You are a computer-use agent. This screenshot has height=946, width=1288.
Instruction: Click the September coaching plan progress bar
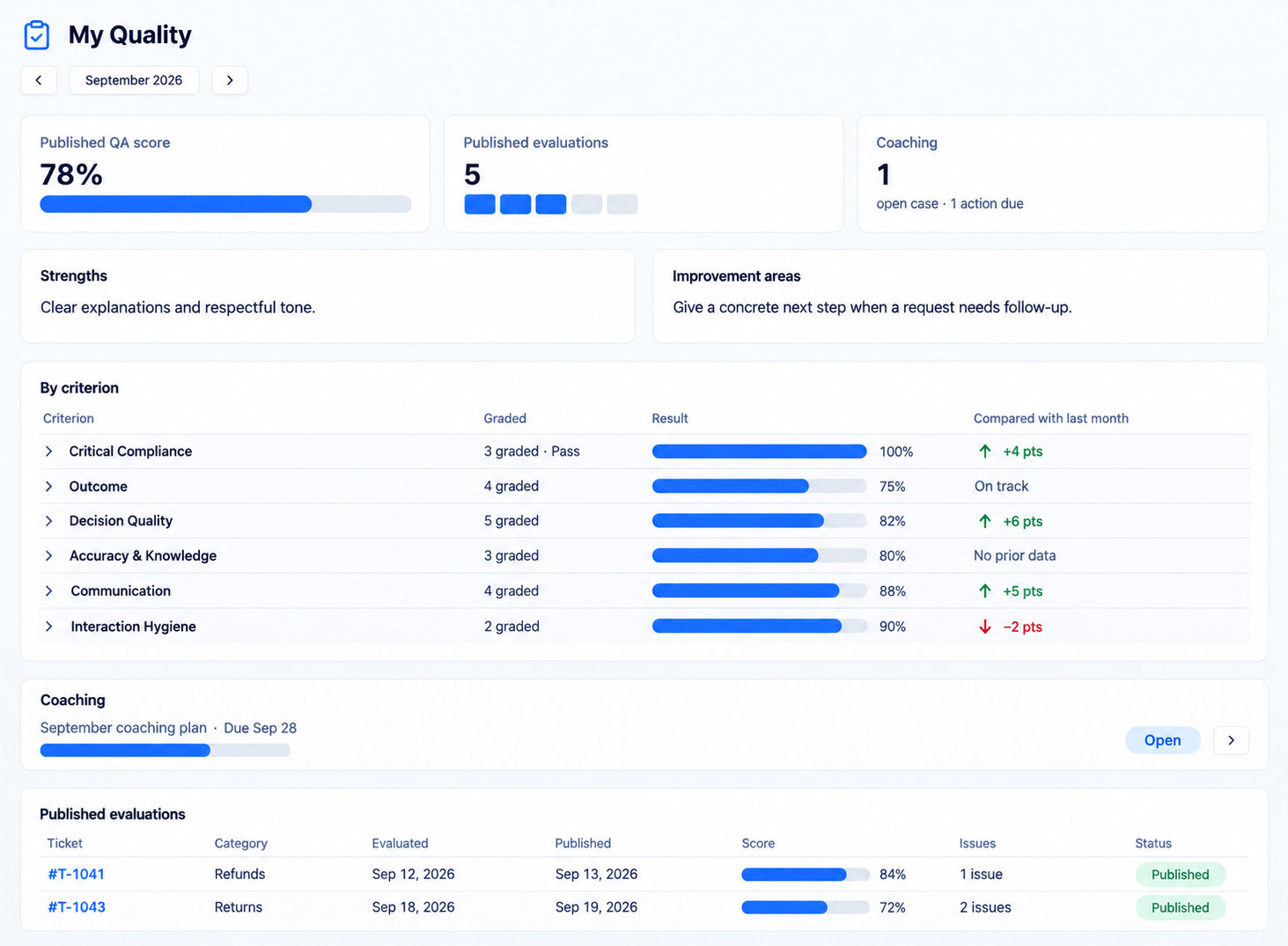tap(165, 751)
